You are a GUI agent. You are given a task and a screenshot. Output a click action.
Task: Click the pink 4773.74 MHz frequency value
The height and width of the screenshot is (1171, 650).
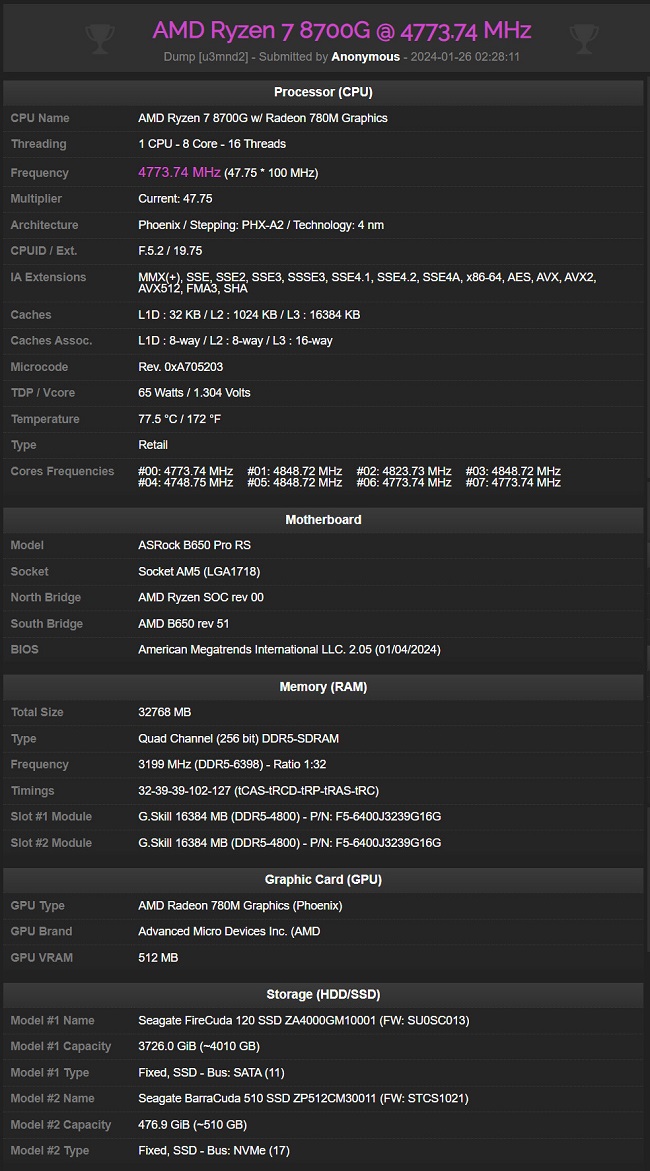179,172
